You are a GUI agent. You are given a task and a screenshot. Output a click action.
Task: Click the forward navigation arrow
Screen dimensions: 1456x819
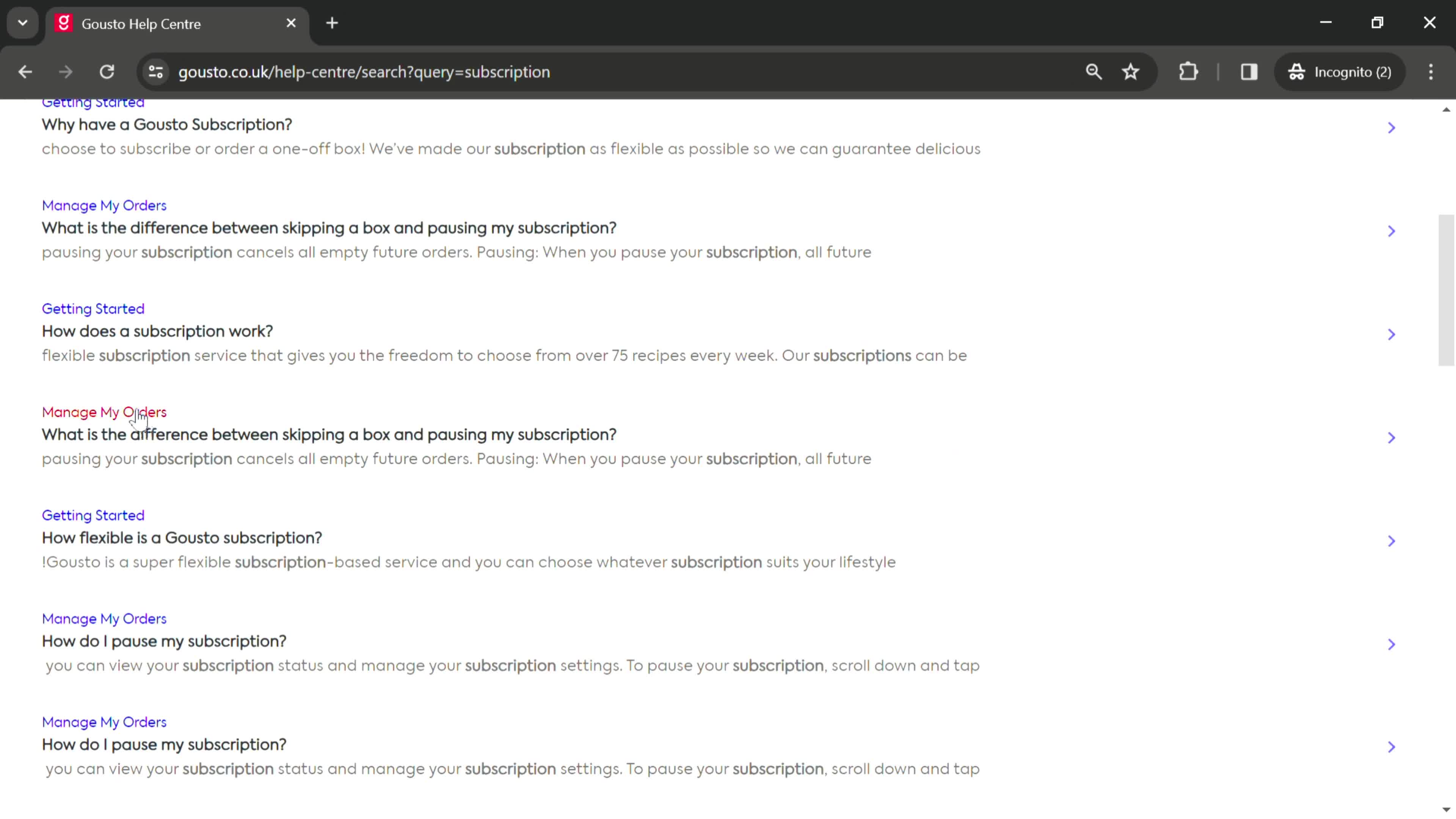[66, 72]
